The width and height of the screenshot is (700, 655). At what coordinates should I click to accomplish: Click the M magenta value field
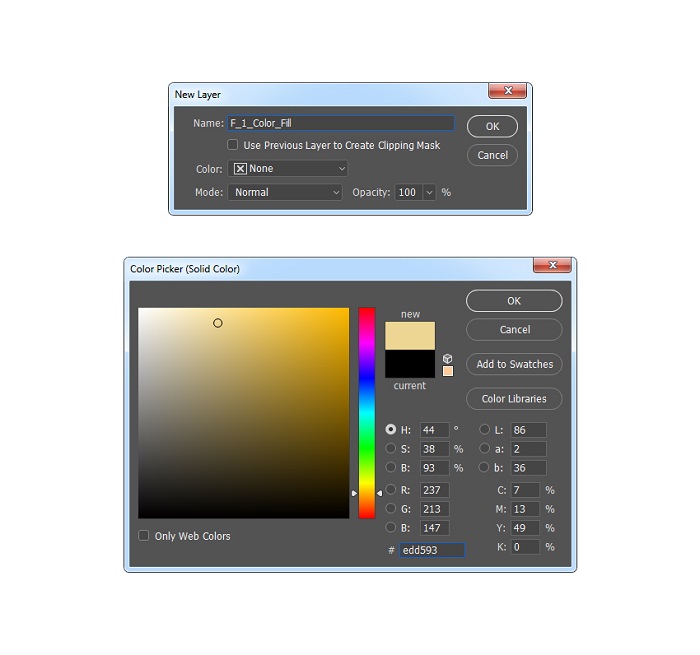[525, 509]
